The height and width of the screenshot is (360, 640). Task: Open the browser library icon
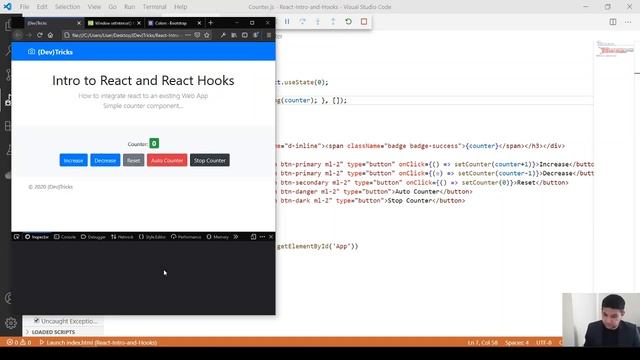(234, 35)
